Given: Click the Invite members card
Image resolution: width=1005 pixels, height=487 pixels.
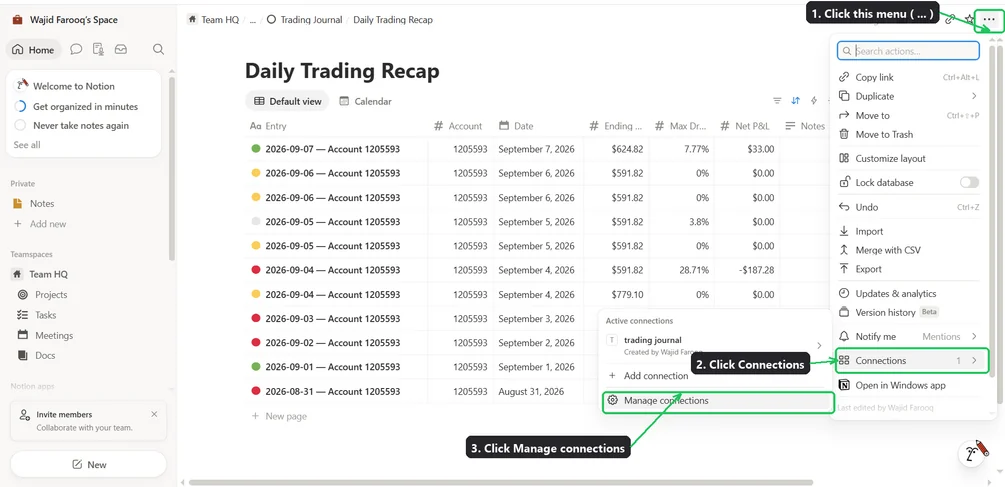Looking at the screenshot, I should (88, 421).
